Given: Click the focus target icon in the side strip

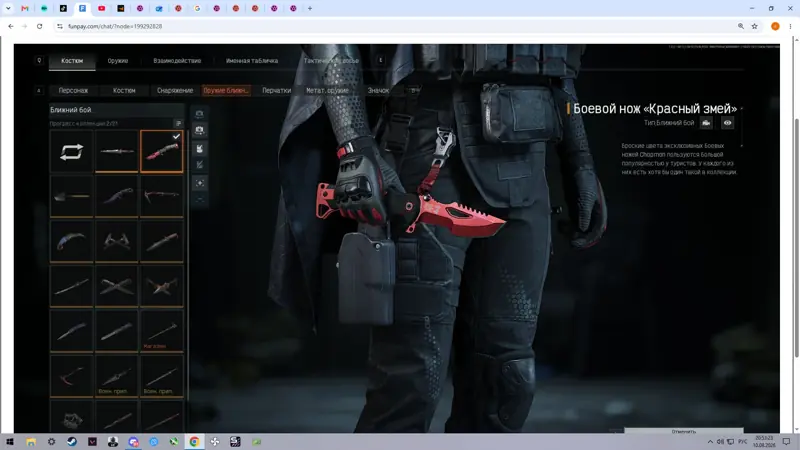Looking at the screenshot, I should 199,183.
